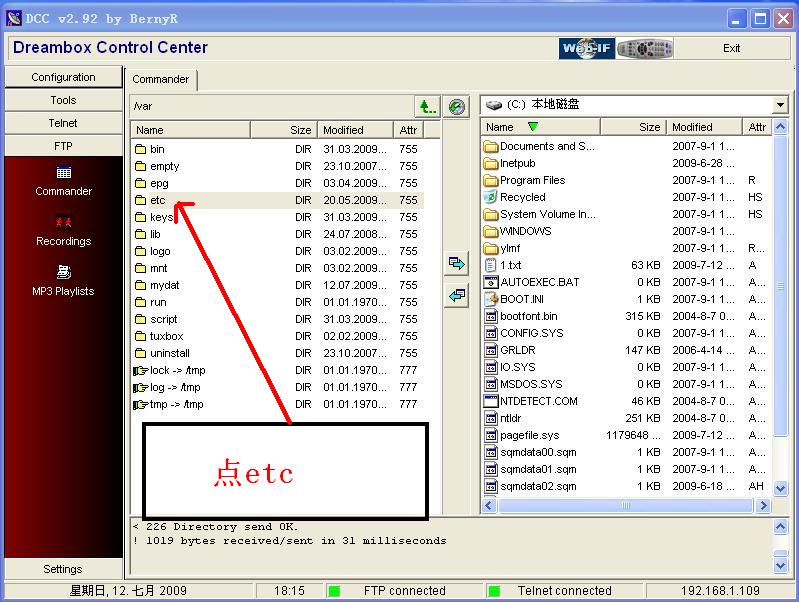Open the Tools section
This screenshot has width=799, height=602.
(63, 100)
